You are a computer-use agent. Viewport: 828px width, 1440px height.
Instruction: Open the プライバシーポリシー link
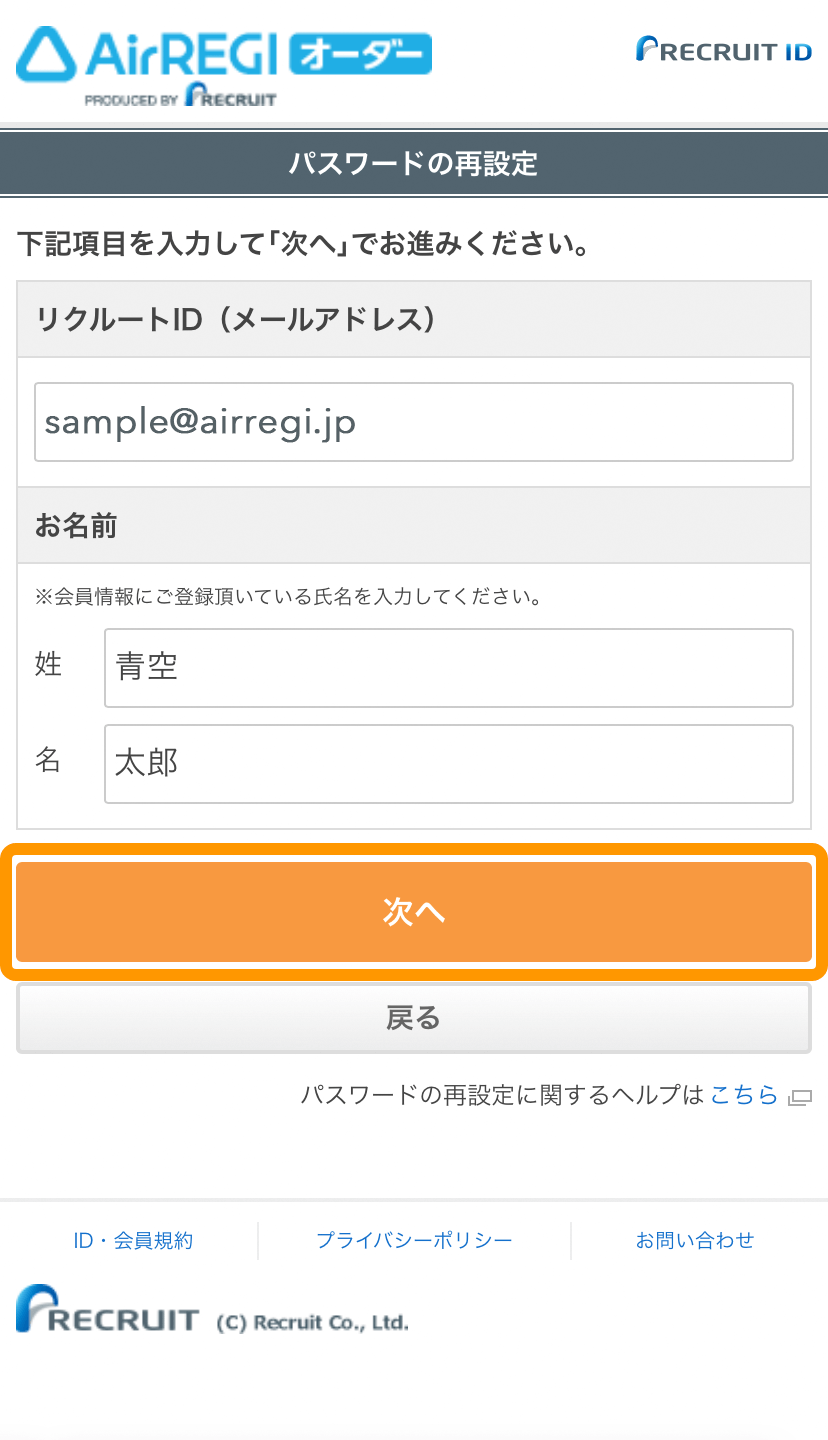414,1241
